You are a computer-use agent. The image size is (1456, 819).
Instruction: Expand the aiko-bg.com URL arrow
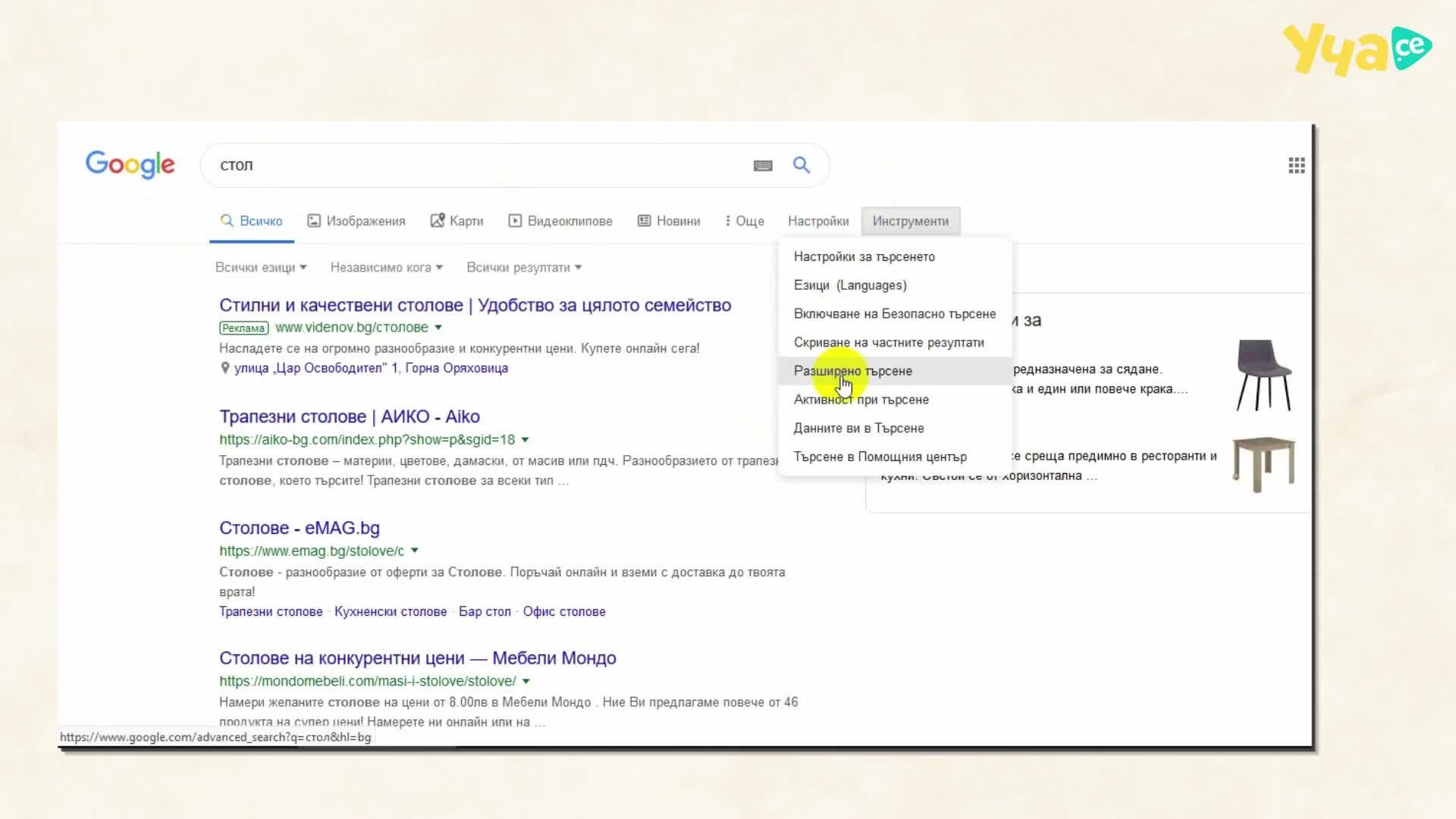[x=525, y=440]
